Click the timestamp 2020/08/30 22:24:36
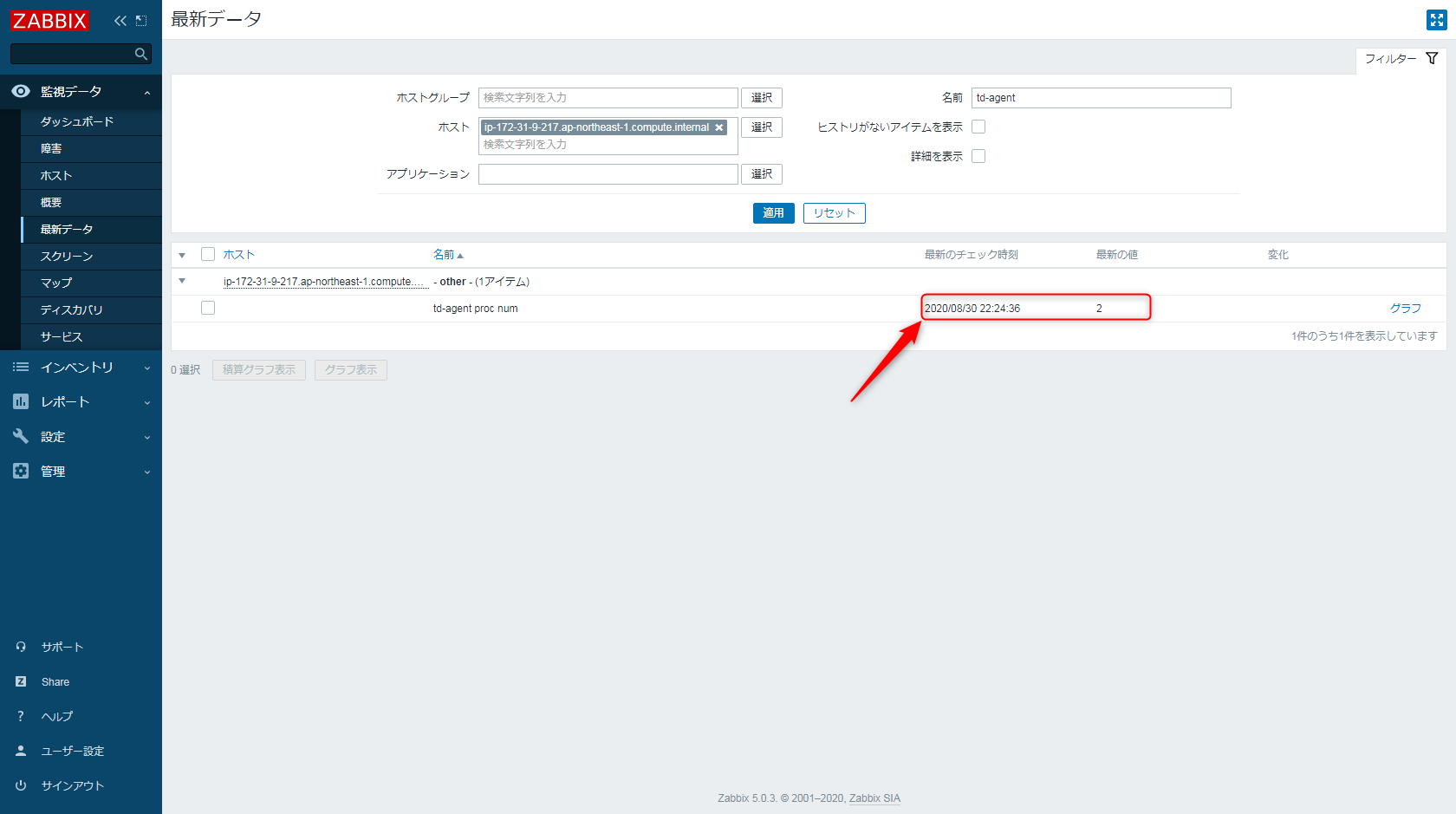The image size is (1456, 814). tap(972, 309)
